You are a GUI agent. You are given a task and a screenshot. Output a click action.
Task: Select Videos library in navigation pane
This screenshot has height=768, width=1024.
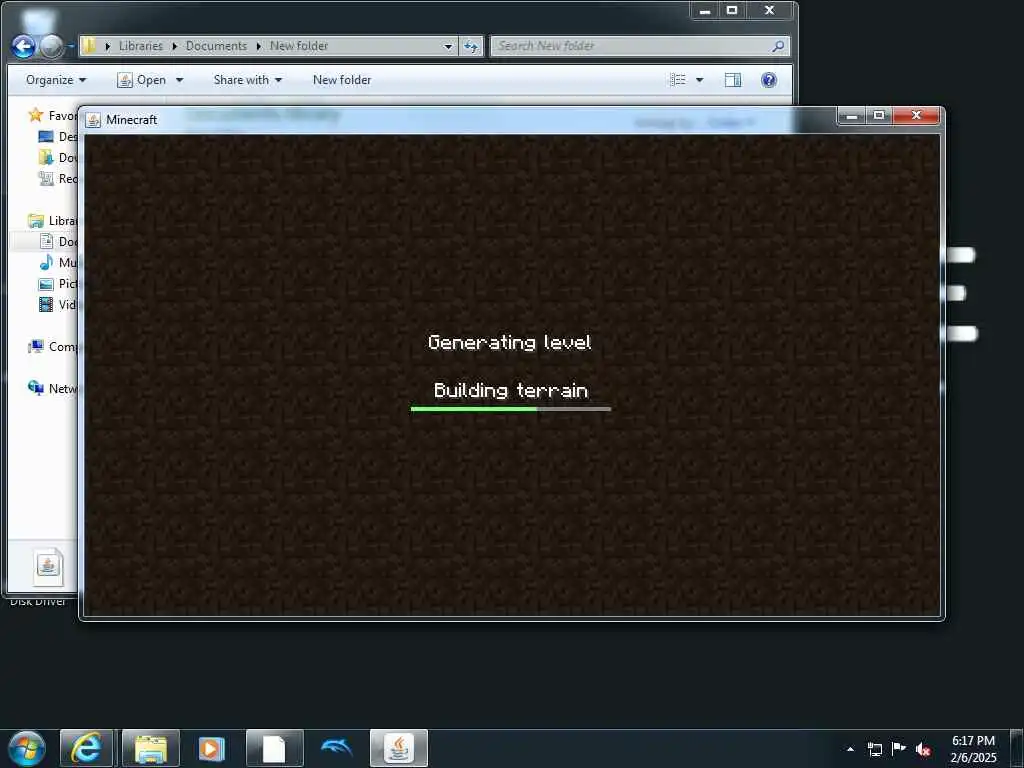click(x=58, y=304)
